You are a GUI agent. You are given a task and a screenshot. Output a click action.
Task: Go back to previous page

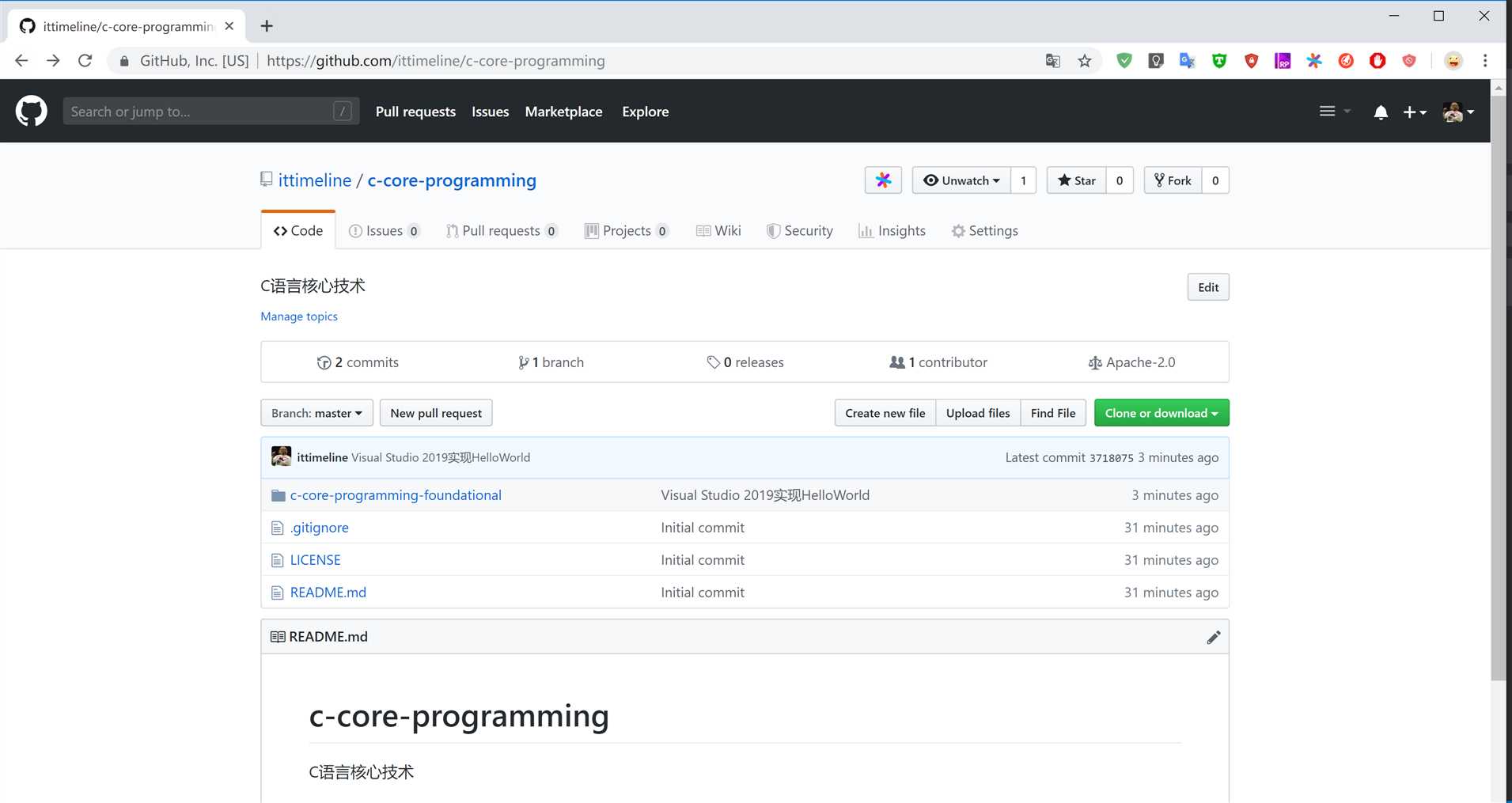21,61
